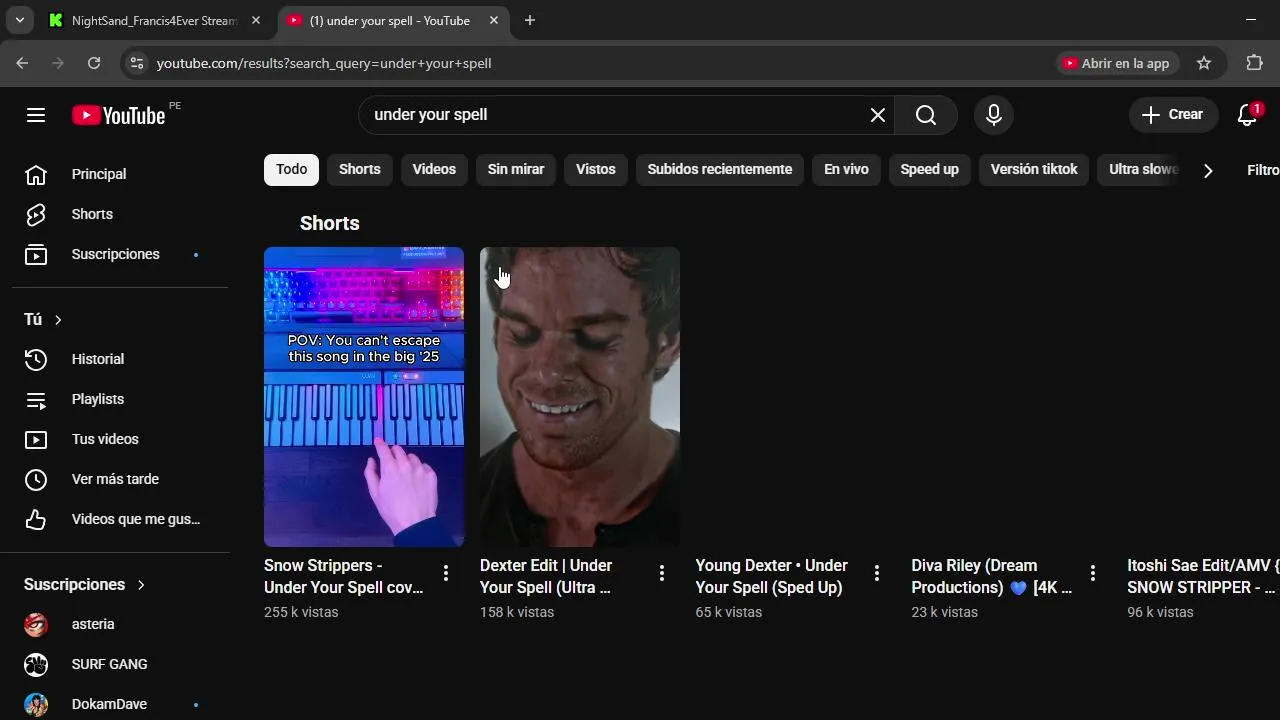1280x720 pixels.
Task: Select the Shorts filter chip
Action: (x=360, y=169)
